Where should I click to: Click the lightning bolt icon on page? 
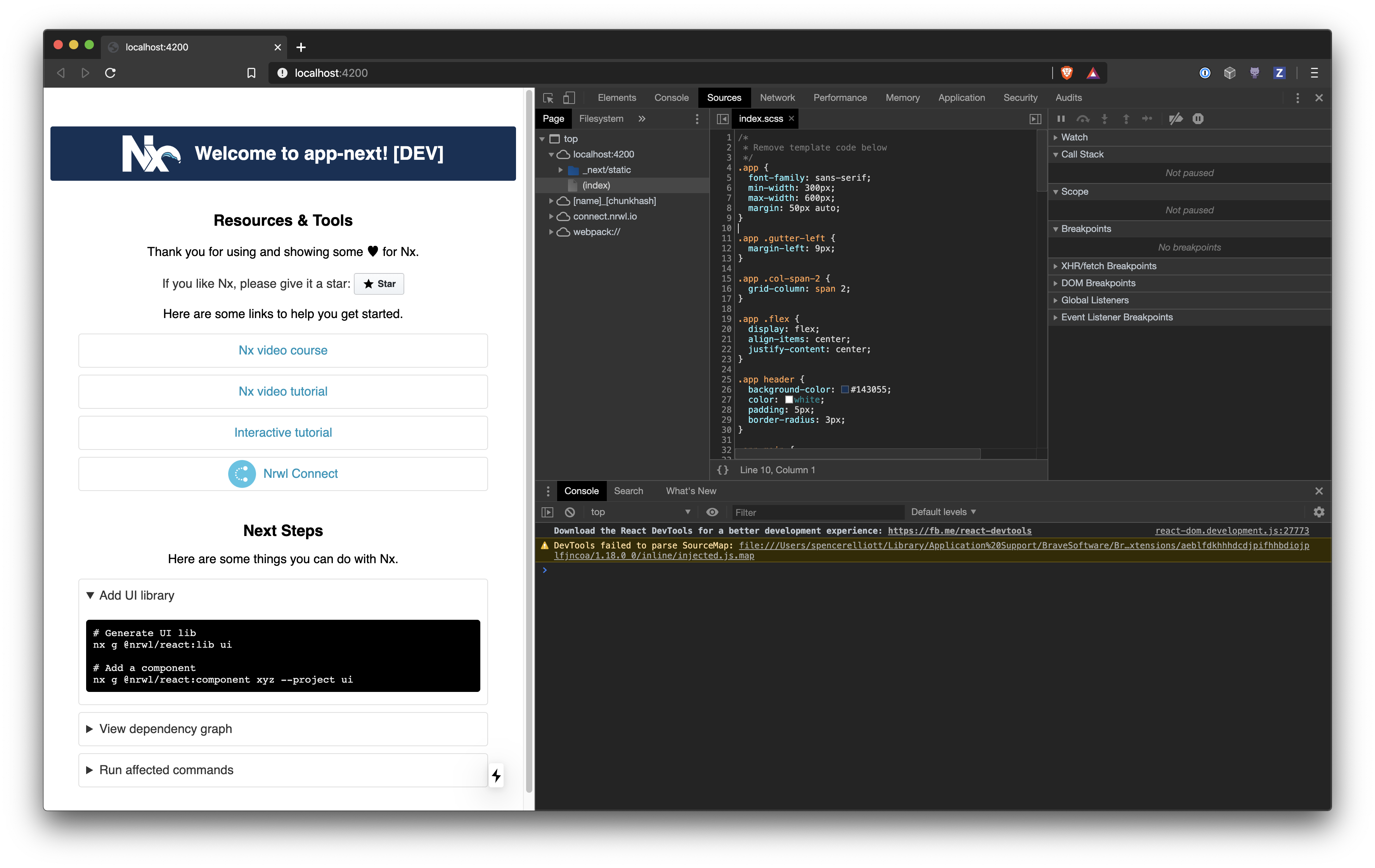[496, 776]
